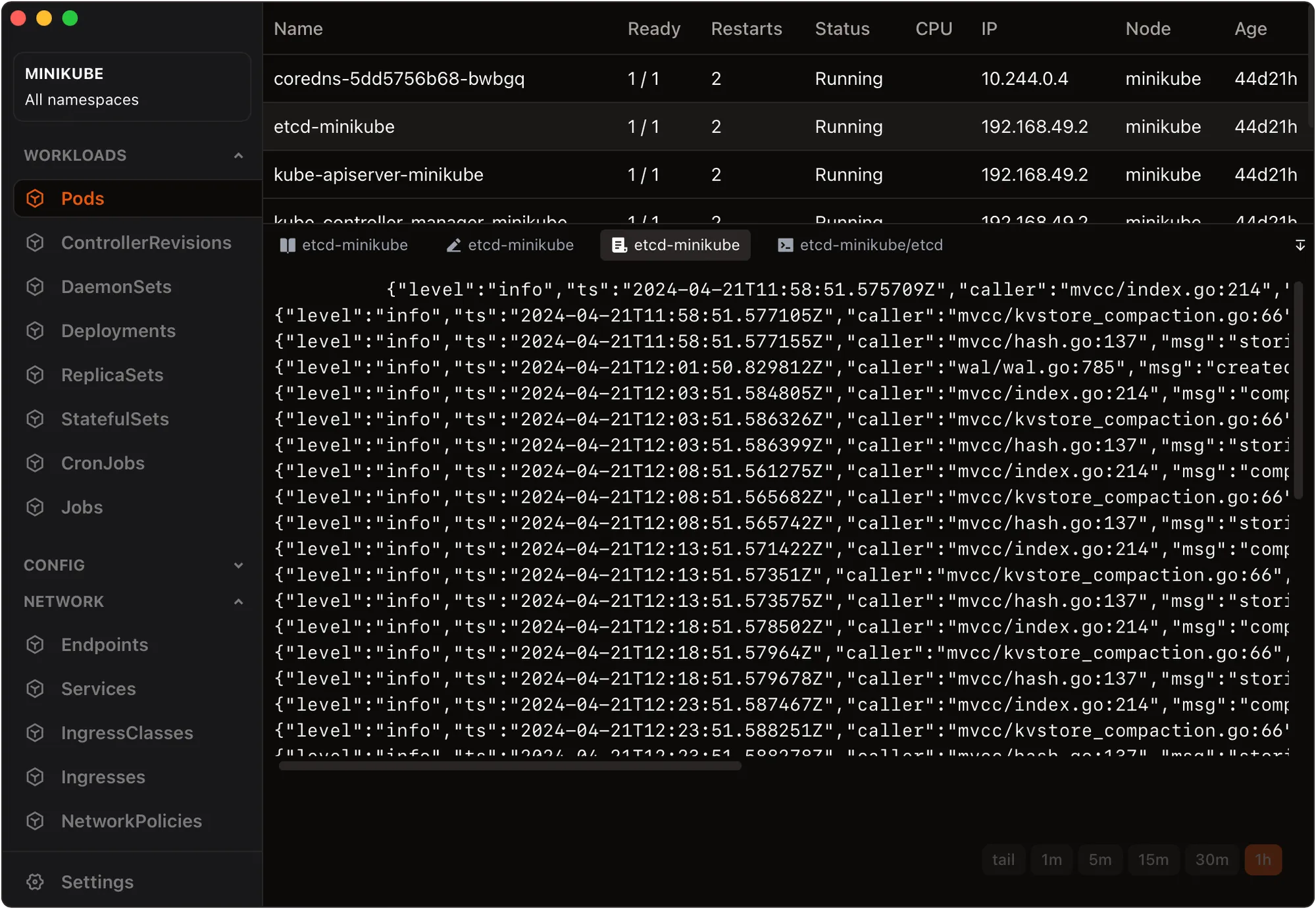This screenshot has height=909, width=1316.
Task: Open Services in the sidebar
Action: pos(98,688)
